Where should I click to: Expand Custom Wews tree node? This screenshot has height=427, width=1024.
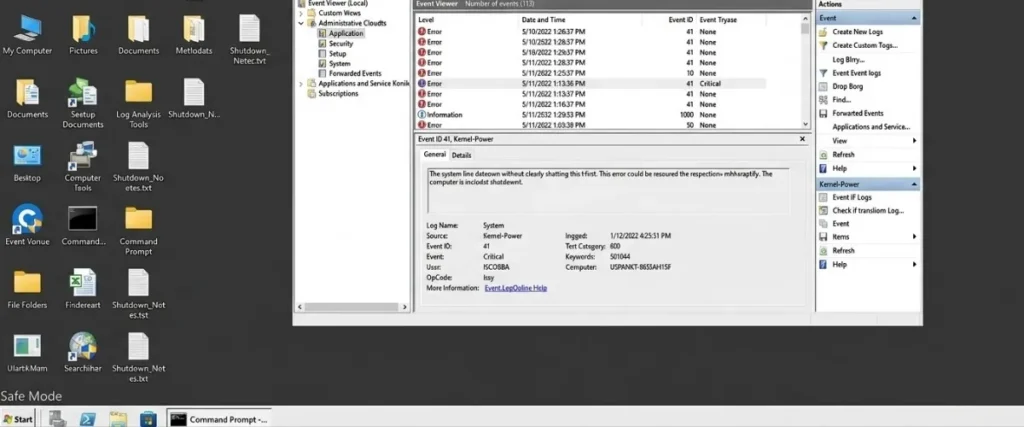coord(301,13)
